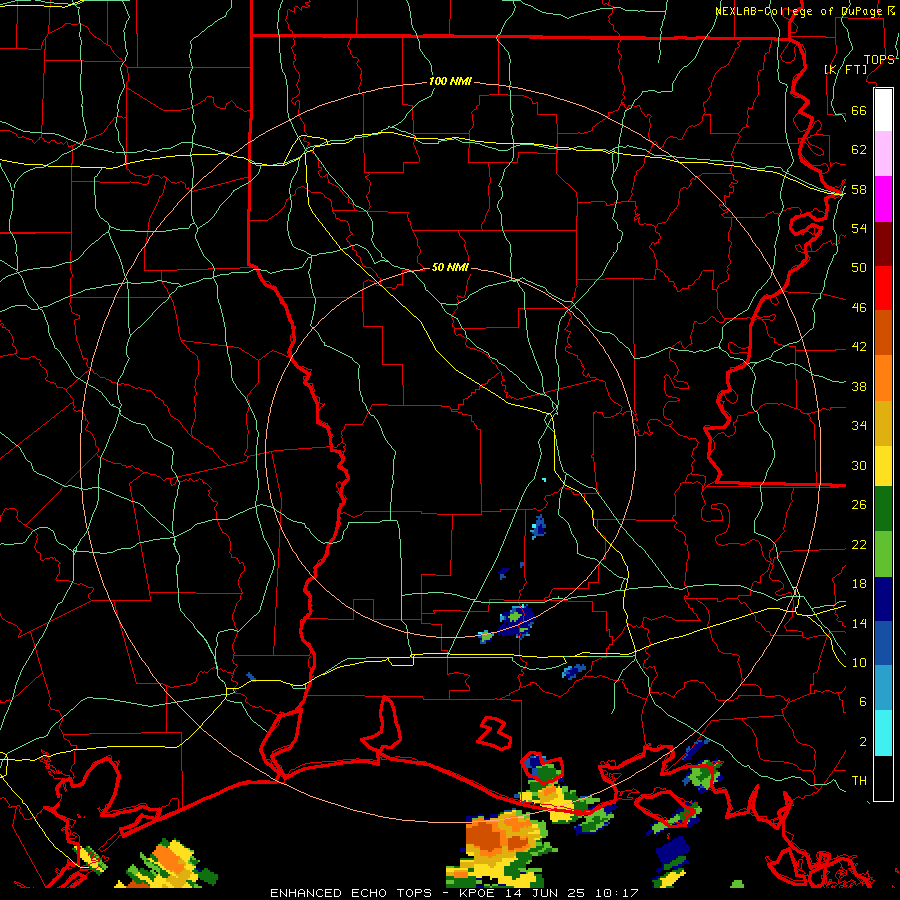Click the black TH swatch in the legend

pos(883,778)
